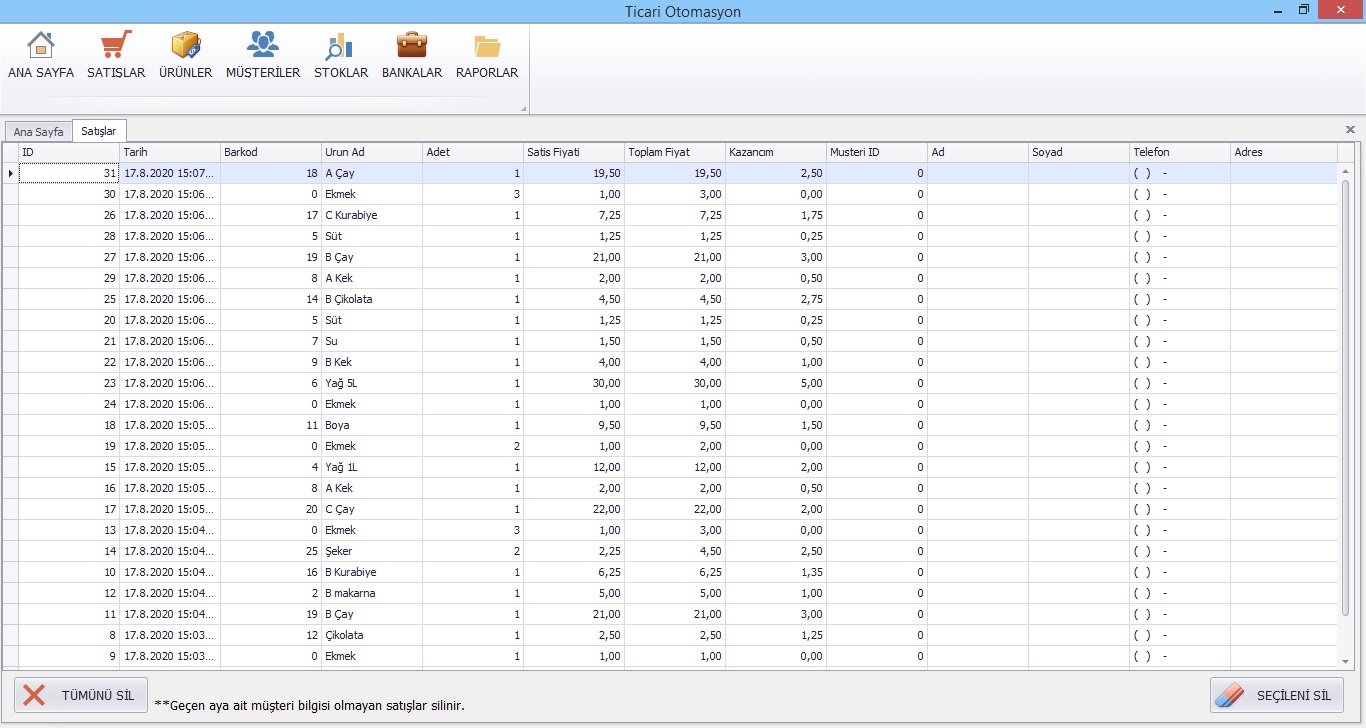Click ID cell 30

pos(68,194)
